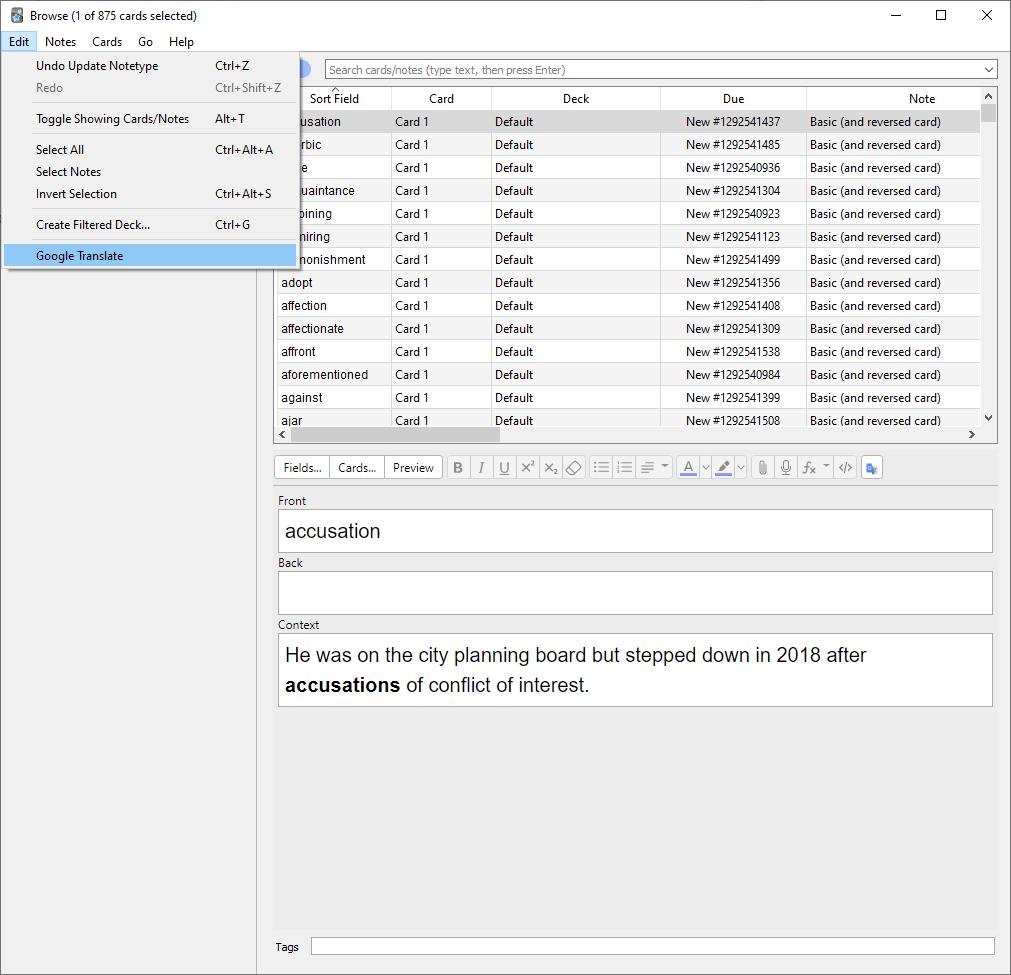This screenshot has height=975, width=1011.
Task: Toggle underline text formatting
Action: click(504, 468)
